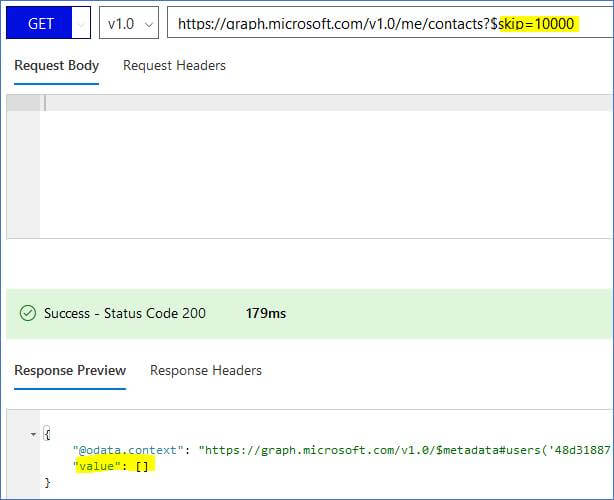Click the 179ms response time label
Screen dimensions: 614x500
pyautogui.click(x=266, y=314)
